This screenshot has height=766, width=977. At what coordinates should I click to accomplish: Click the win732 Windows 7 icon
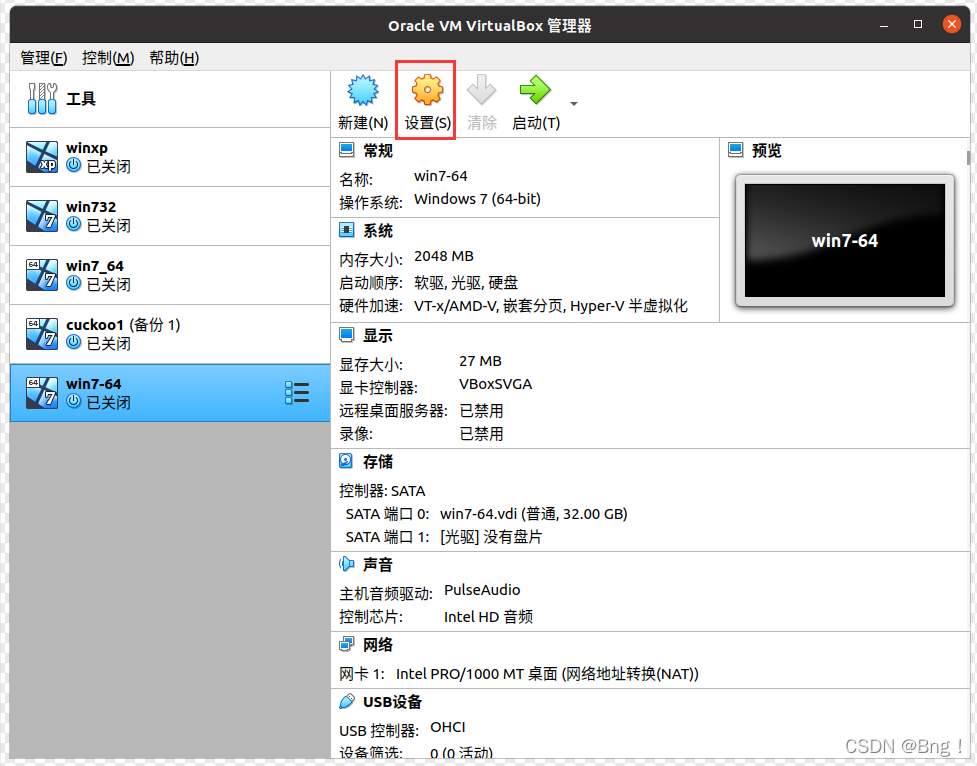click(42, 216)
